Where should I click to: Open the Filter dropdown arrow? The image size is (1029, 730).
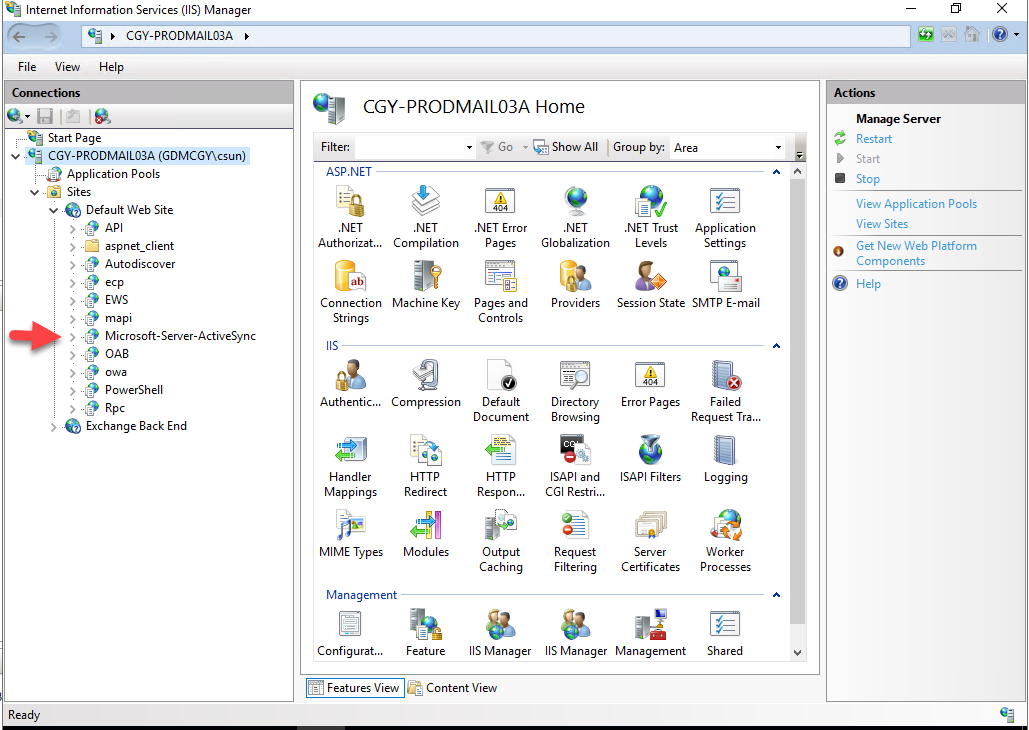click(469, 148)
